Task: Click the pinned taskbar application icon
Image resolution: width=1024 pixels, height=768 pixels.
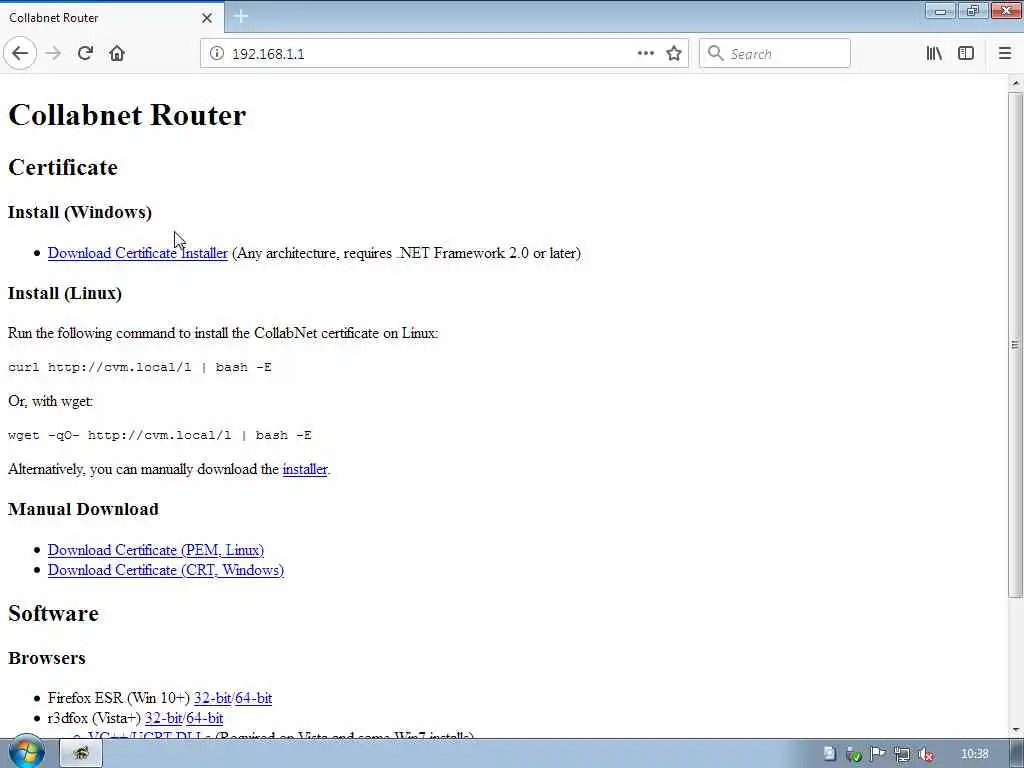Action: coord(81,753)
